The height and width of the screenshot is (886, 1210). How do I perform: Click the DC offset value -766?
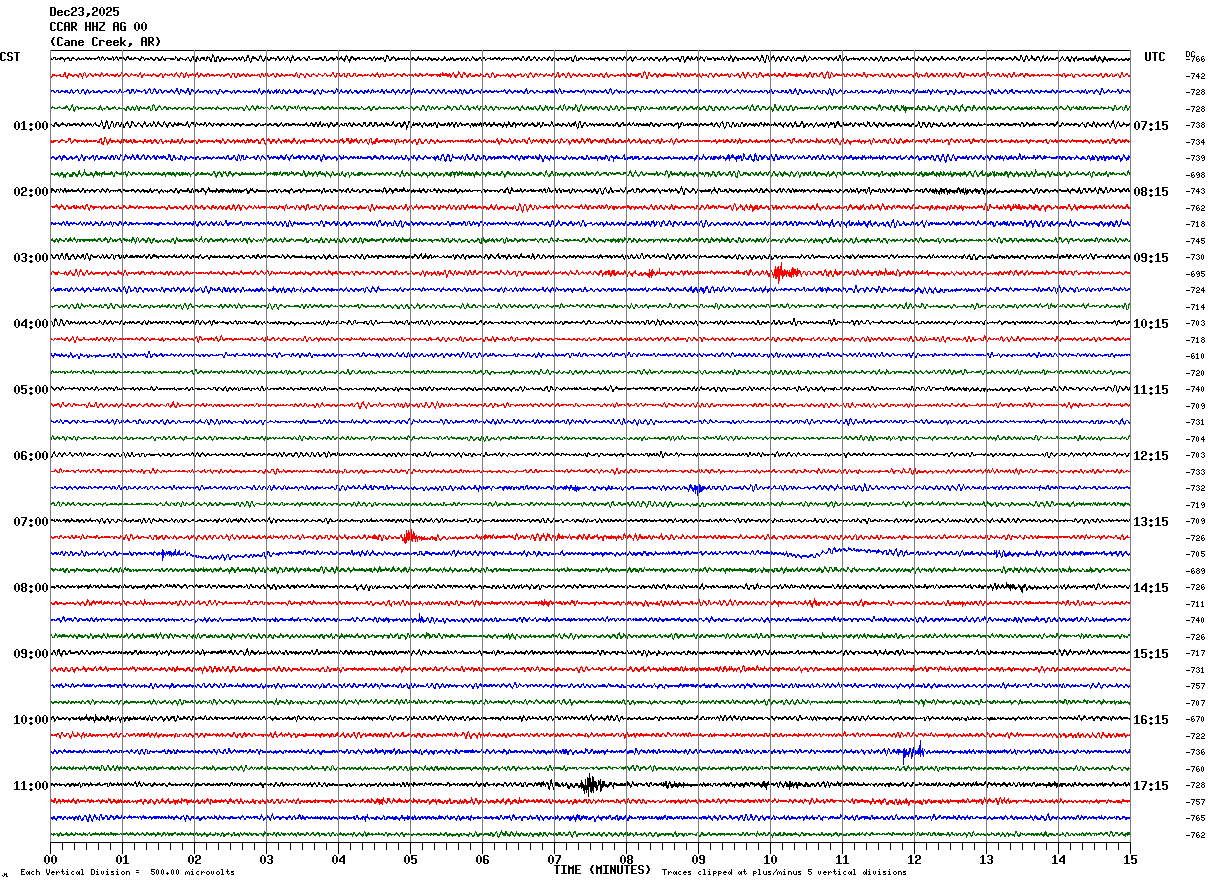click(1195, 60)
